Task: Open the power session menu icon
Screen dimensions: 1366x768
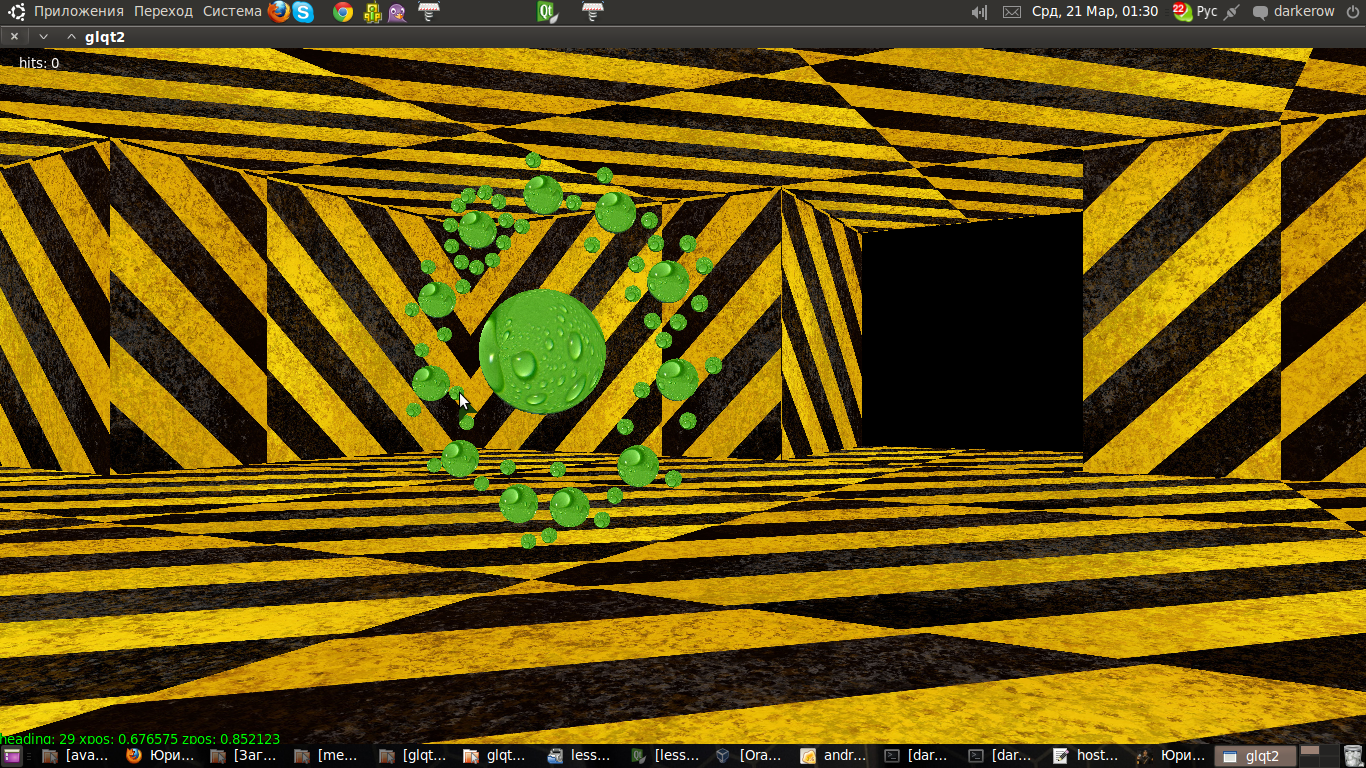Action: (1352, 12)
